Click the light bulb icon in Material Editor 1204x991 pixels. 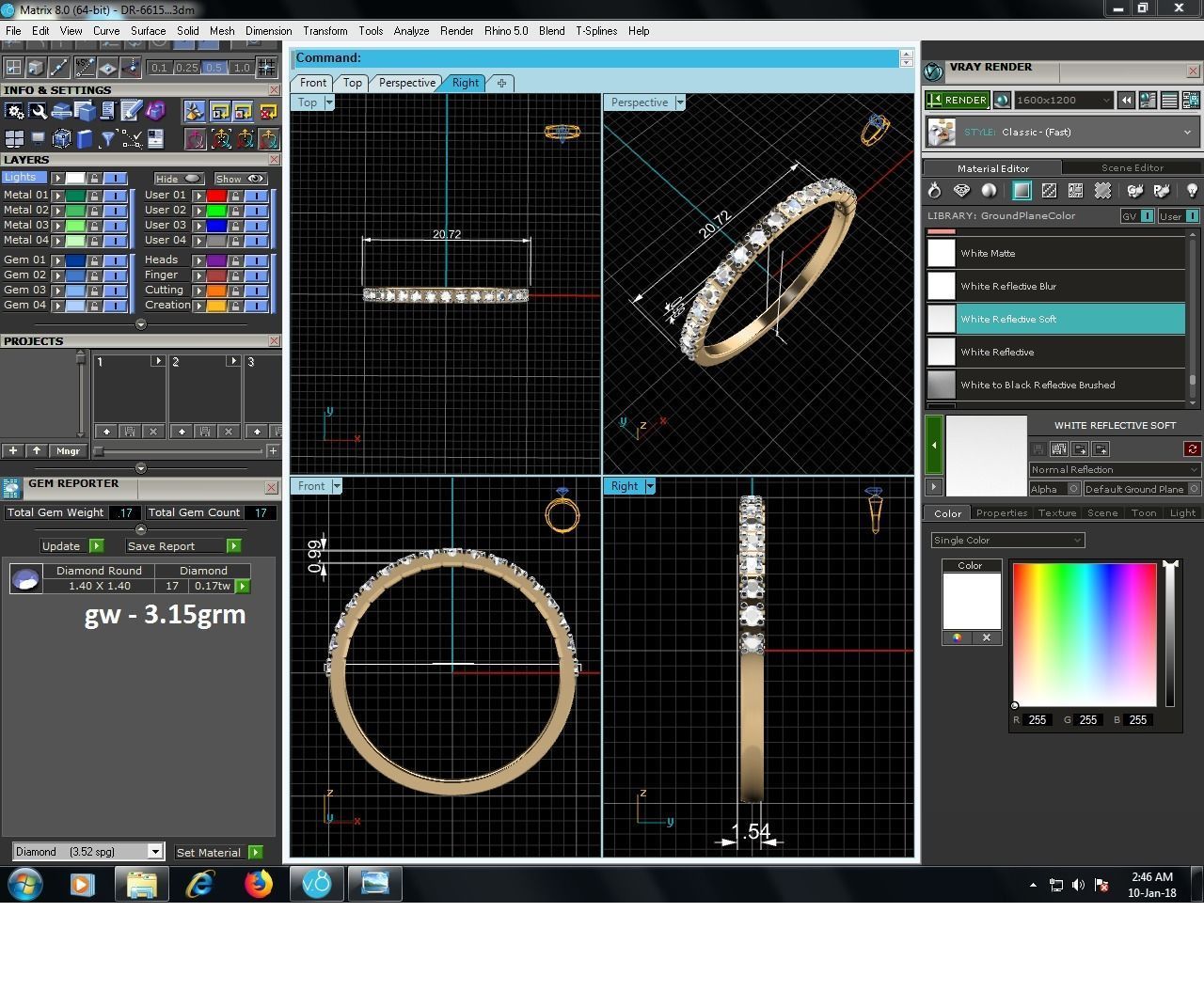click(1192, 191)
